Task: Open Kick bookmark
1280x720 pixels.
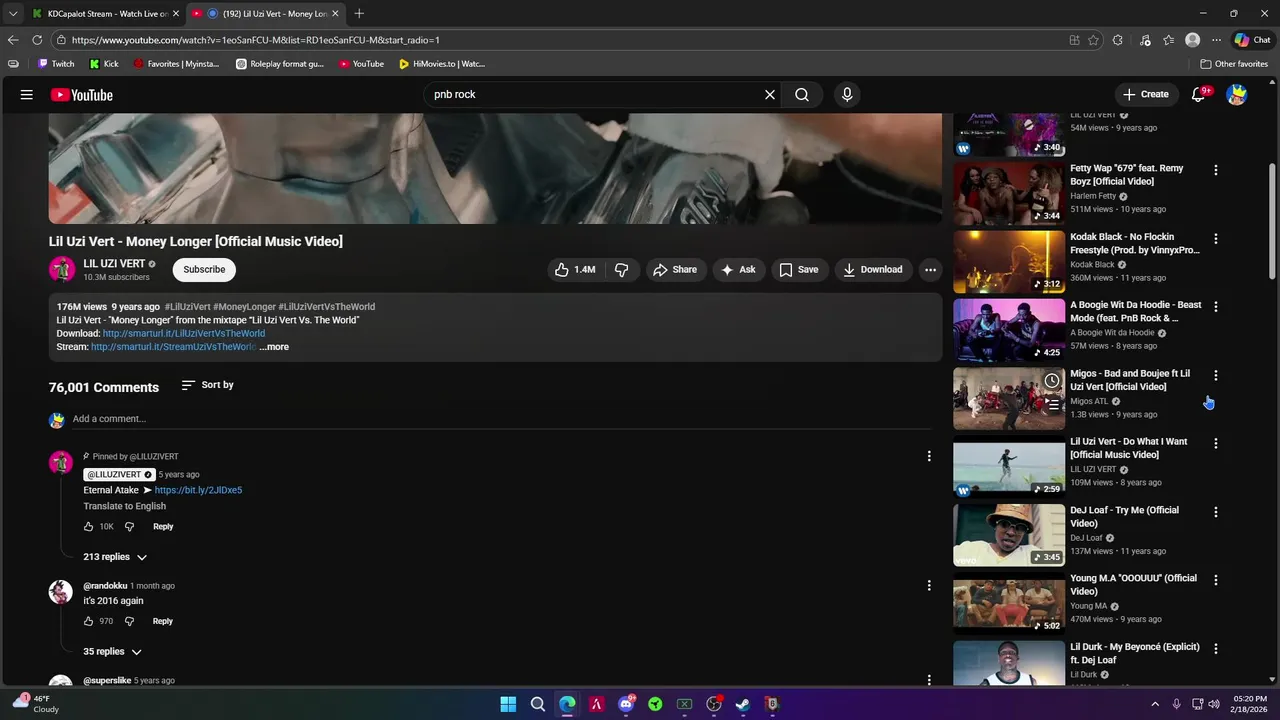Action: click(x=104, y=64)
